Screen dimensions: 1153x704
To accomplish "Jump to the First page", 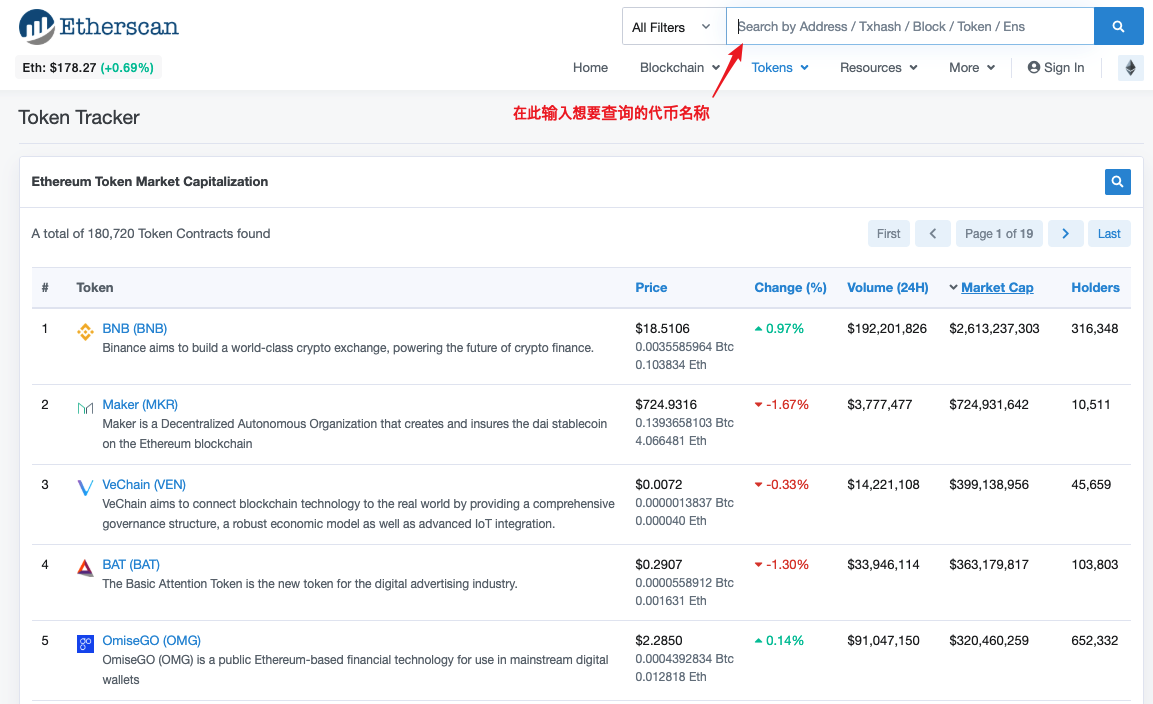I will coord(888,234).
